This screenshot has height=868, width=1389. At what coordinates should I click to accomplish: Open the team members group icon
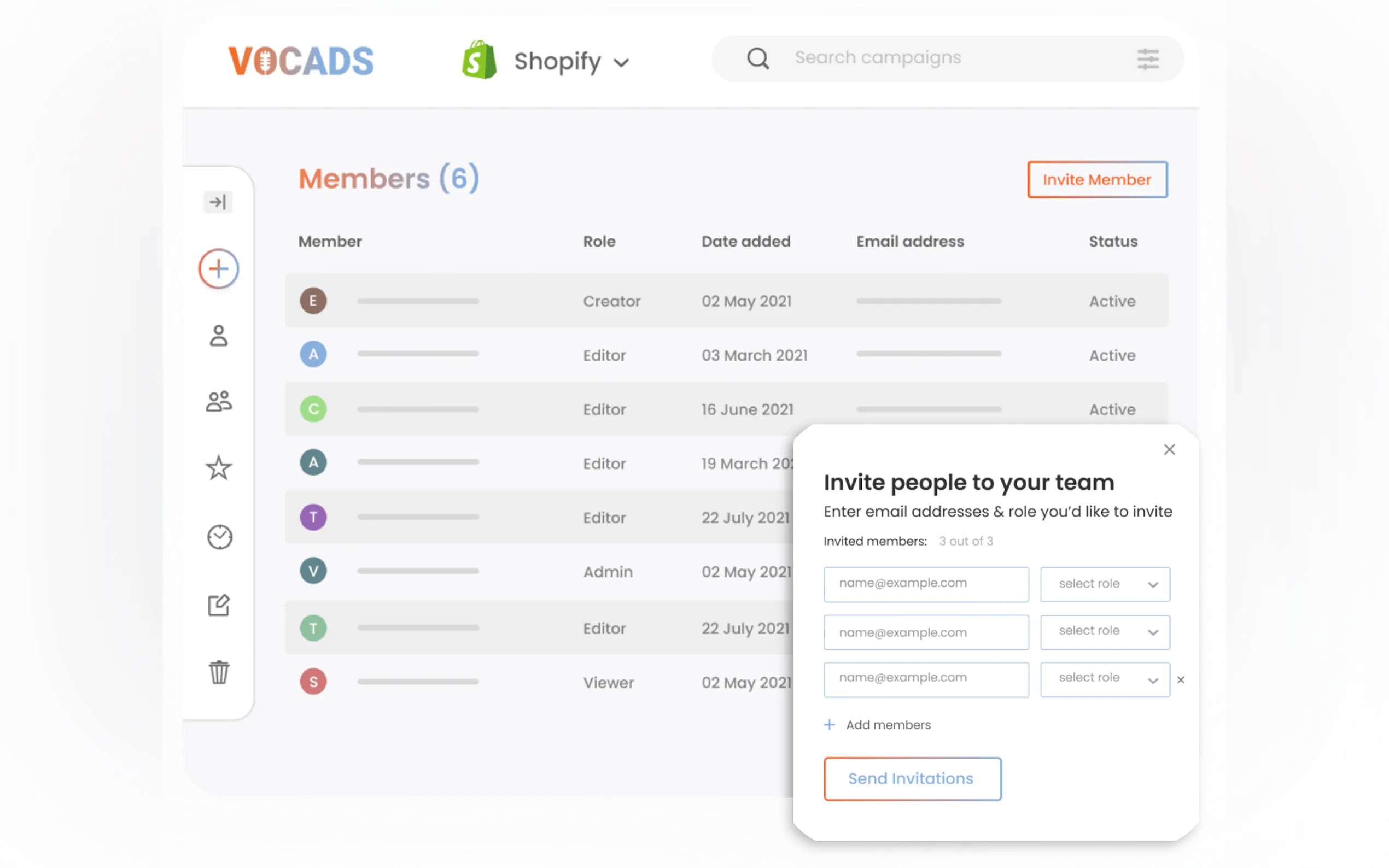218,401
